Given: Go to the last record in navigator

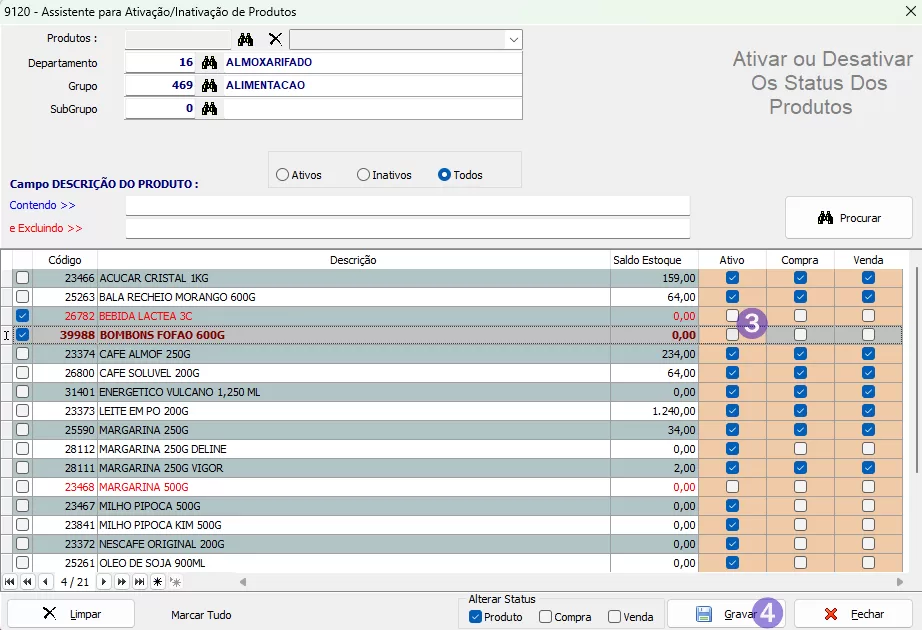Looking at the screenshot, I should 140,581.
